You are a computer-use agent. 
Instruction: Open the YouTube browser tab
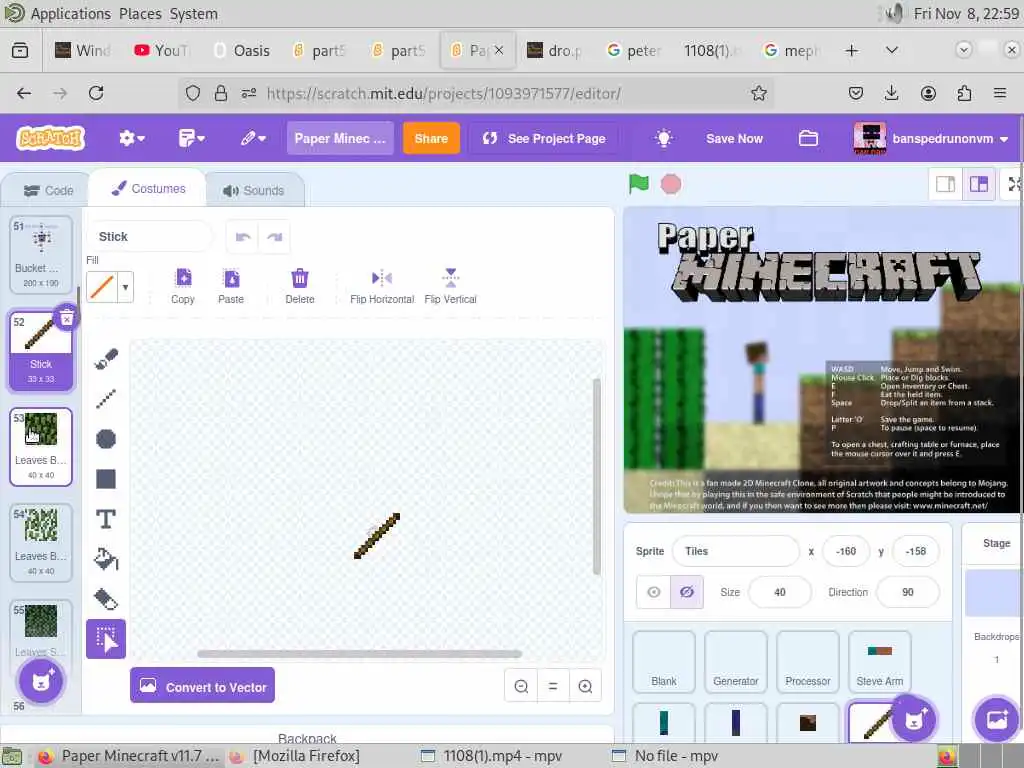163,50
